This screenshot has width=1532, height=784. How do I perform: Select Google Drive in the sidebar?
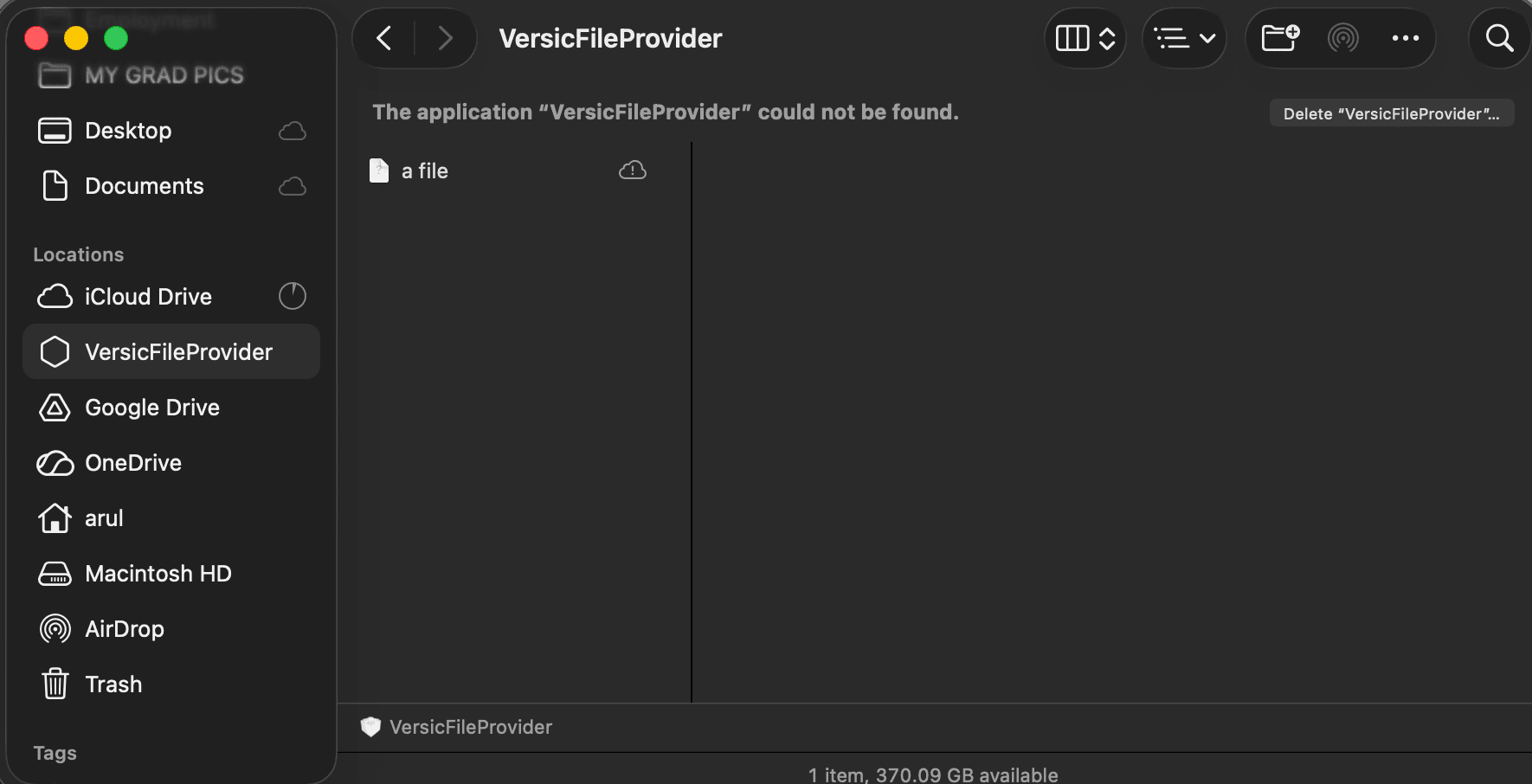(x=151, y=407)
